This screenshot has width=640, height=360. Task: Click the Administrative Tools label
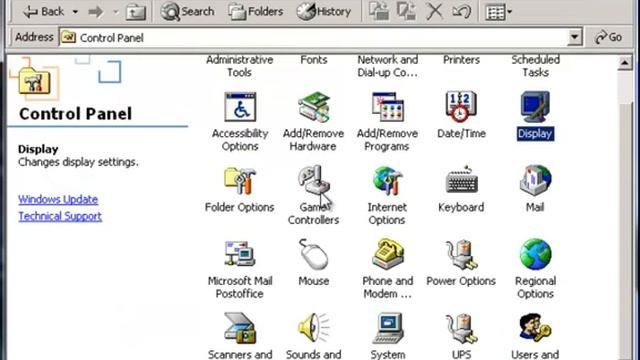[x=240, y=66]
